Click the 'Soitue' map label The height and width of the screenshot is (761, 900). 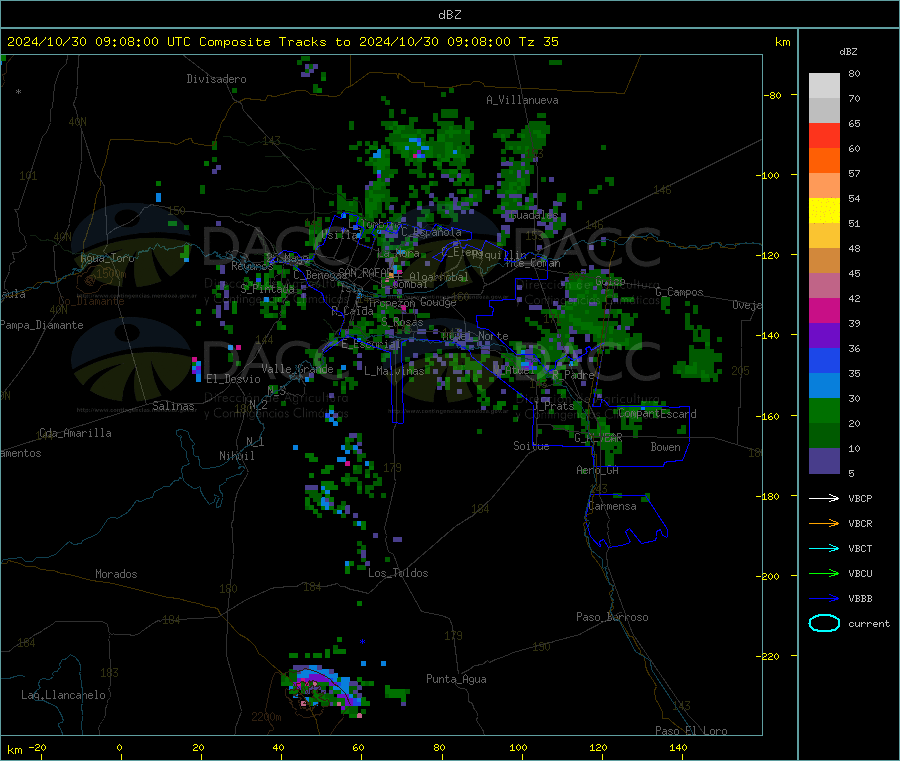(531, 446)
